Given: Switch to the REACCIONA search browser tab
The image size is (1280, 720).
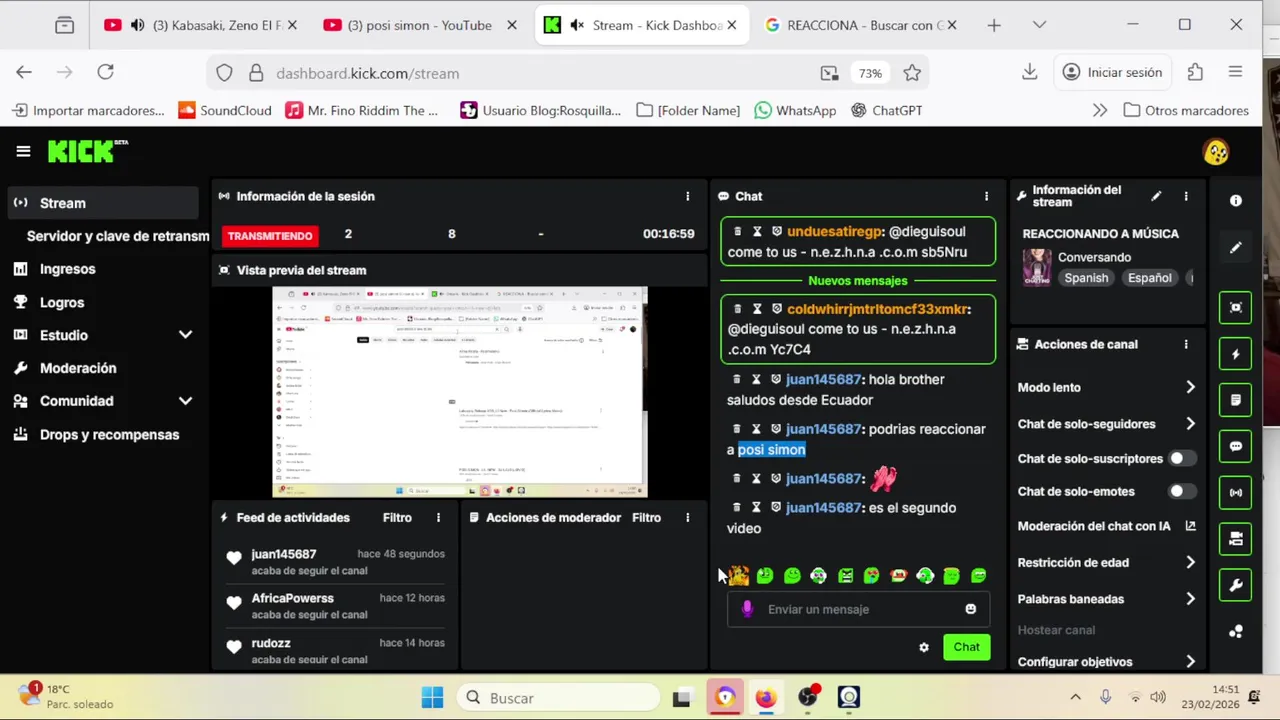Looking at the screenshot, I should point(860,25).
